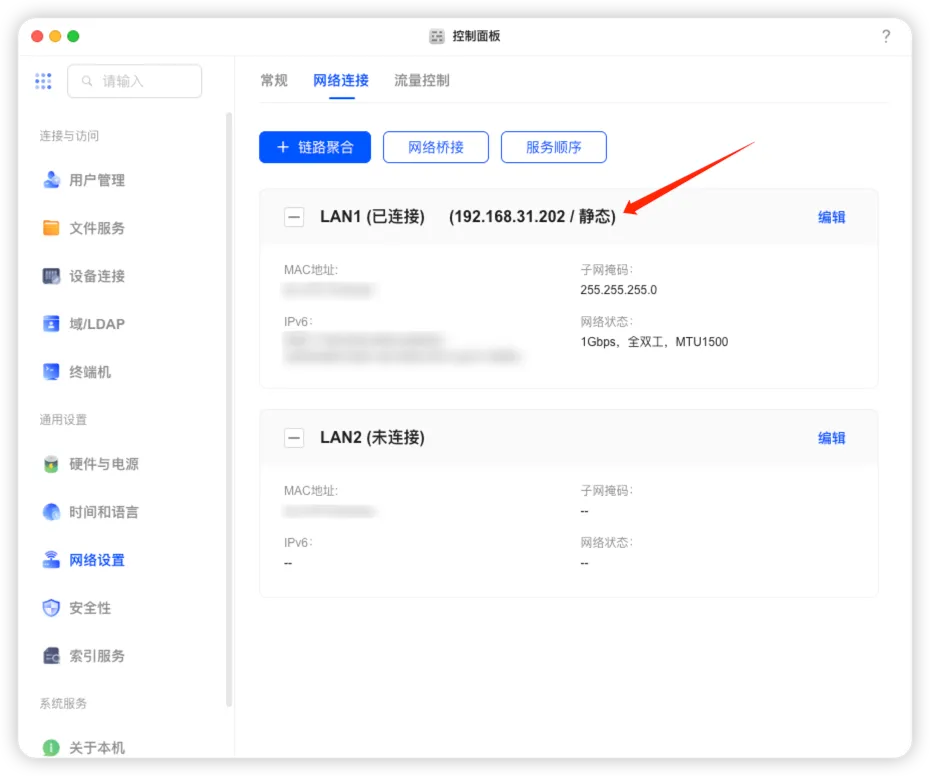930x776 pixels.
Task: Select 网络设置 in sidebar
Action: 97,560
